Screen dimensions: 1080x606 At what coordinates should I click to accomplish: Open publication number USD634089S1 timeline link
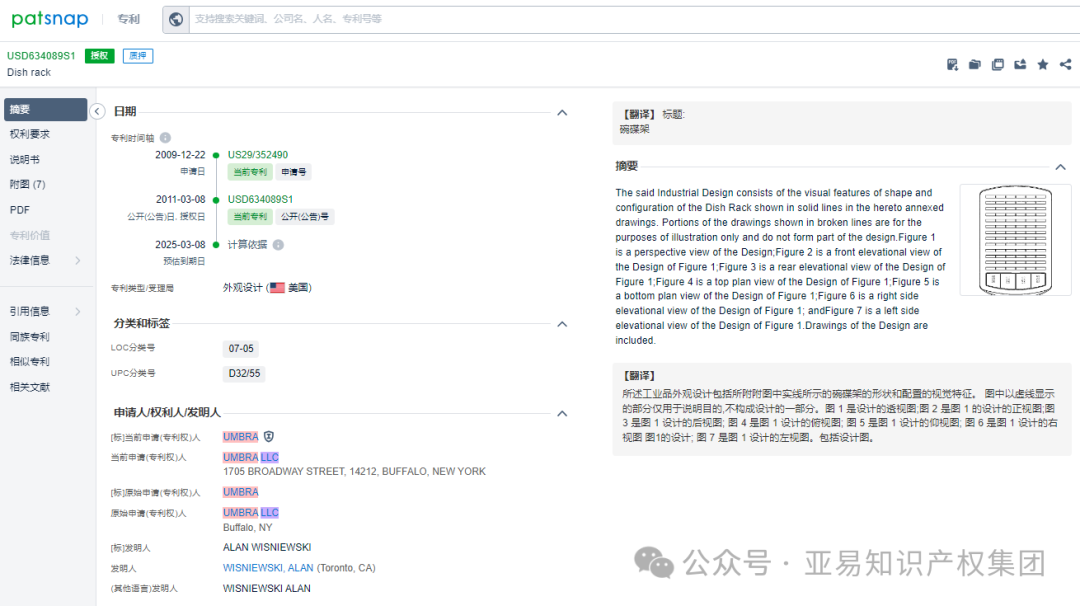(x=260, y=200)
